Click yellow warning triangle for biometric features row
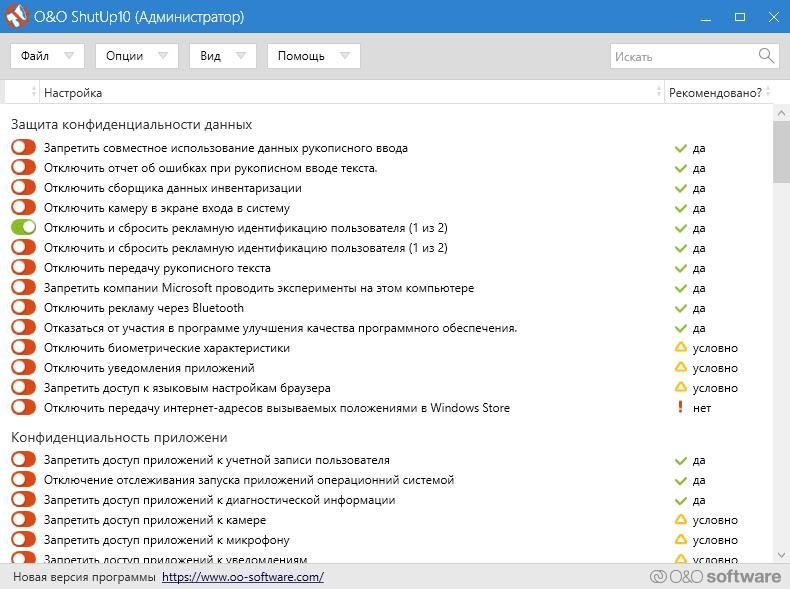This screenshot has width=790, height=589. point(681,347)
